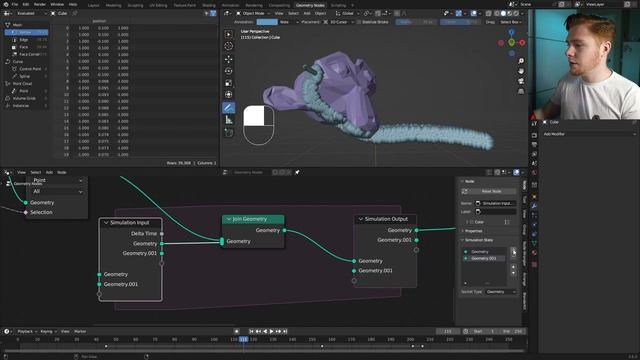Play animation in reverse in timeline
The height and width of the screenshot is (360, 640).
265,331
